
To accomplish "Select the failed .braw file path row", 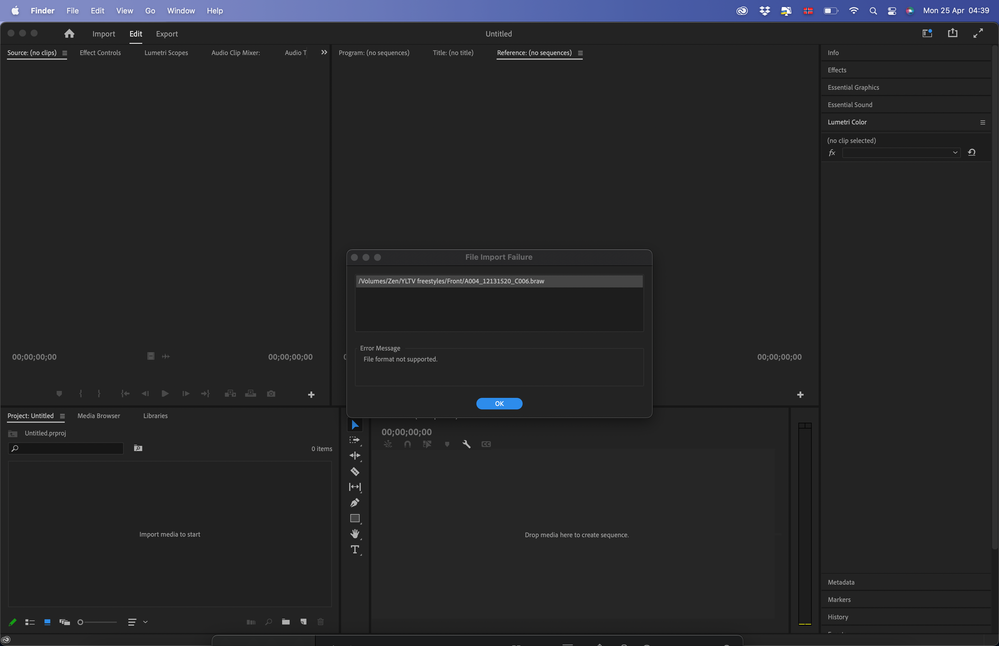I will [x=499, y=281].
